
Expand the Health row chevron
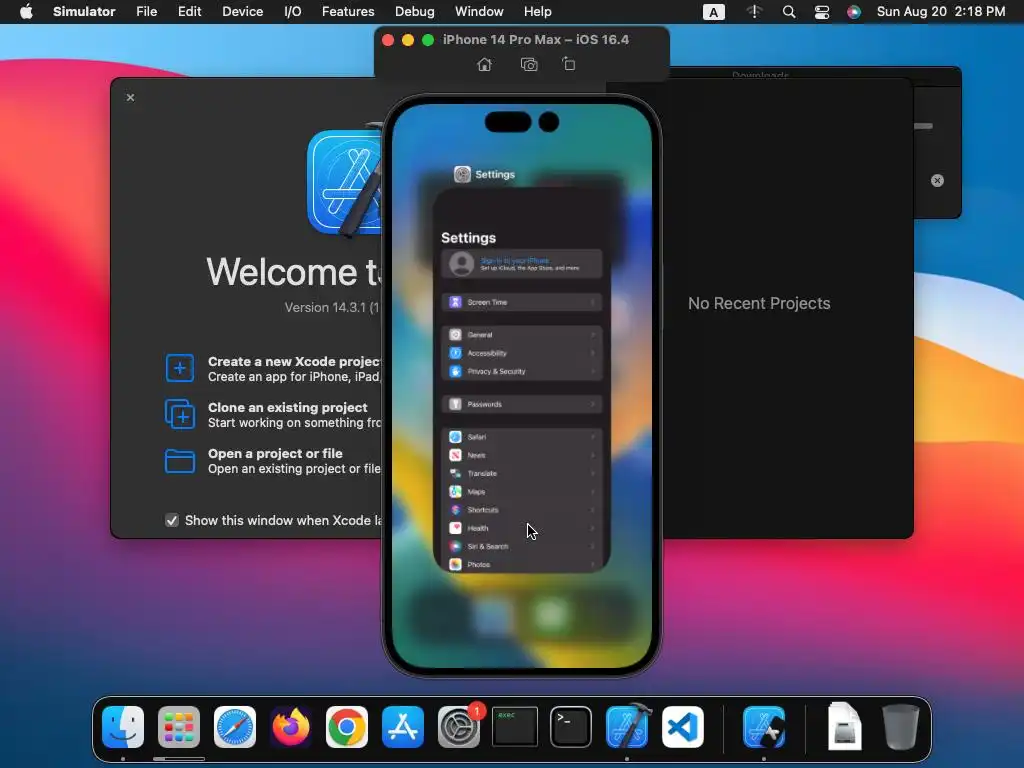coord(592,528)
